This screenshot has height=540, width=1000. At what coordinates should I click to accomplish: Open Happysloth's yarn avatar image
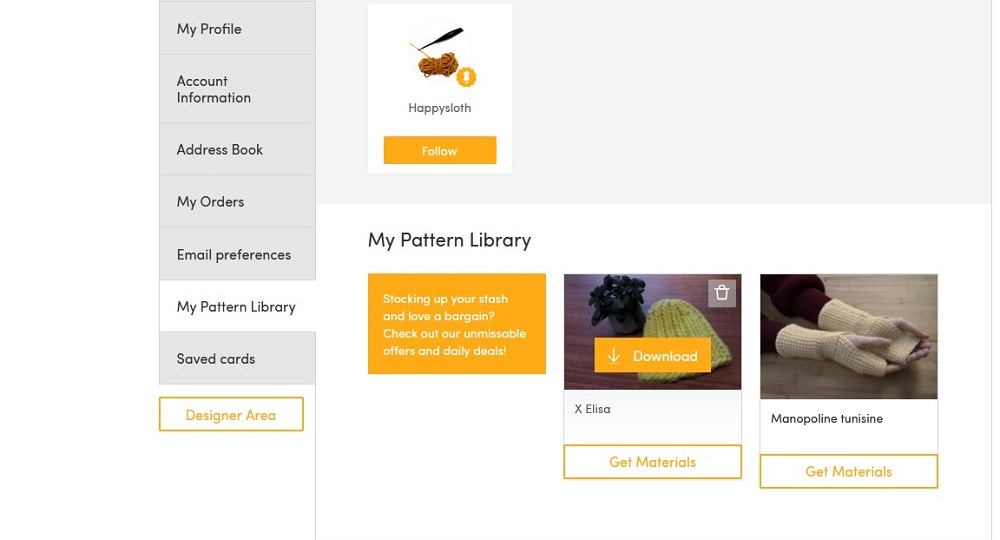[440, 53]
